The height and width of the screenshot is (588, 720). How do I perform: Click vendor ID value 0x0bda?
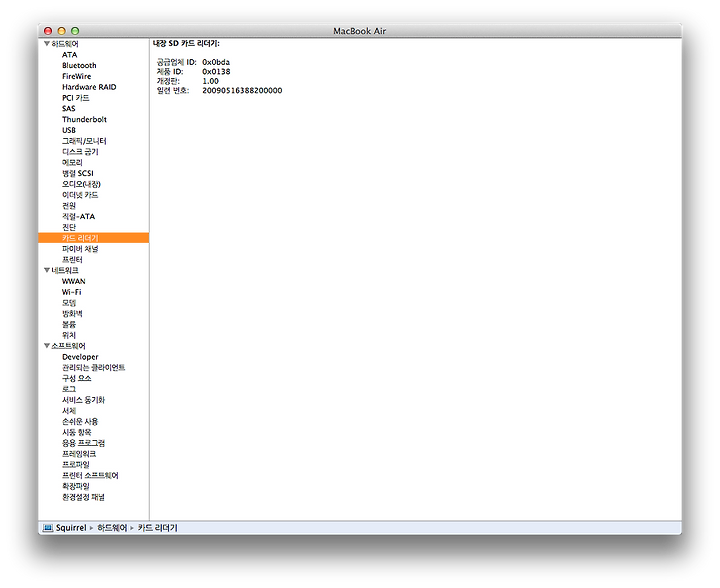click(x=216, y=62)
